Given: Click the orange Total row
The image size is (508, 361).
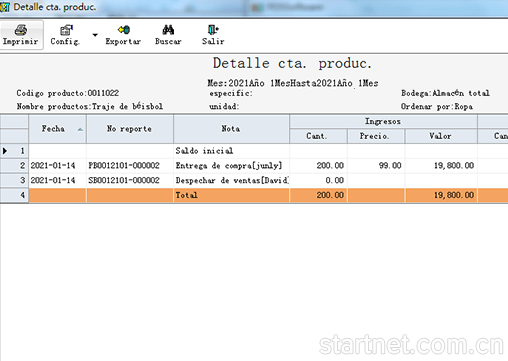Looking at the screenshot, I should point(254,195).
